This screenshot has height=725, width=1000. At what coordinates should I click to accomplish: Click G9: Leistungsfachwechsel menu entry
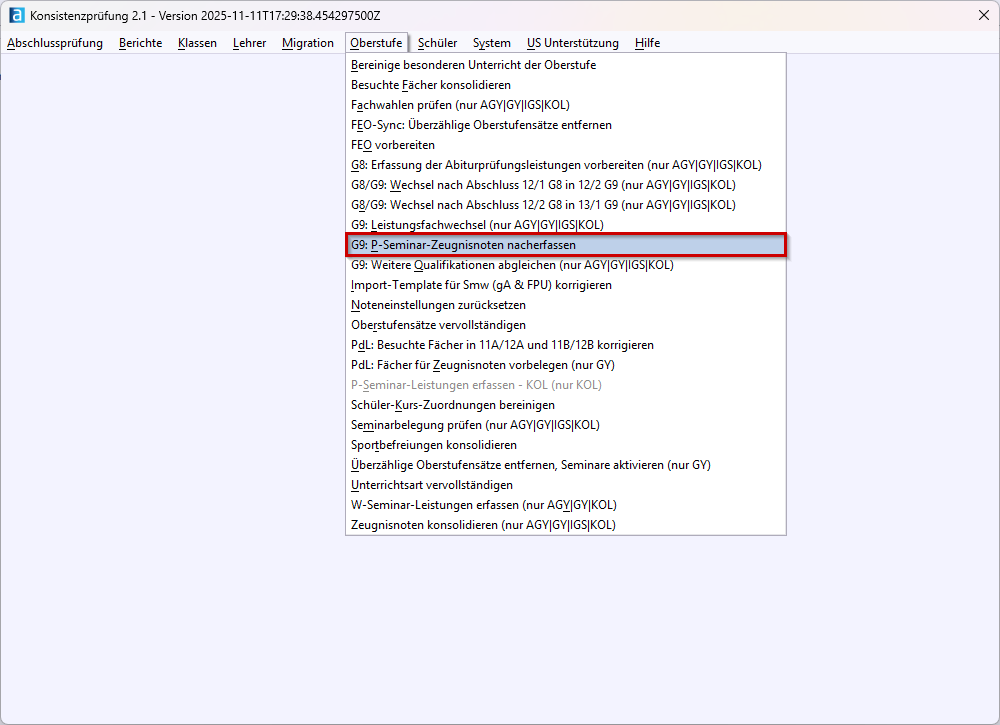[x=477, y=225]
